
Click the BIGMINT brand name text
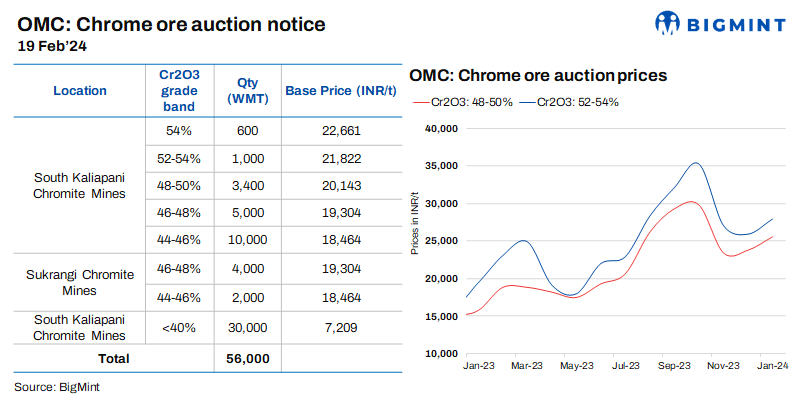(736, 23)
